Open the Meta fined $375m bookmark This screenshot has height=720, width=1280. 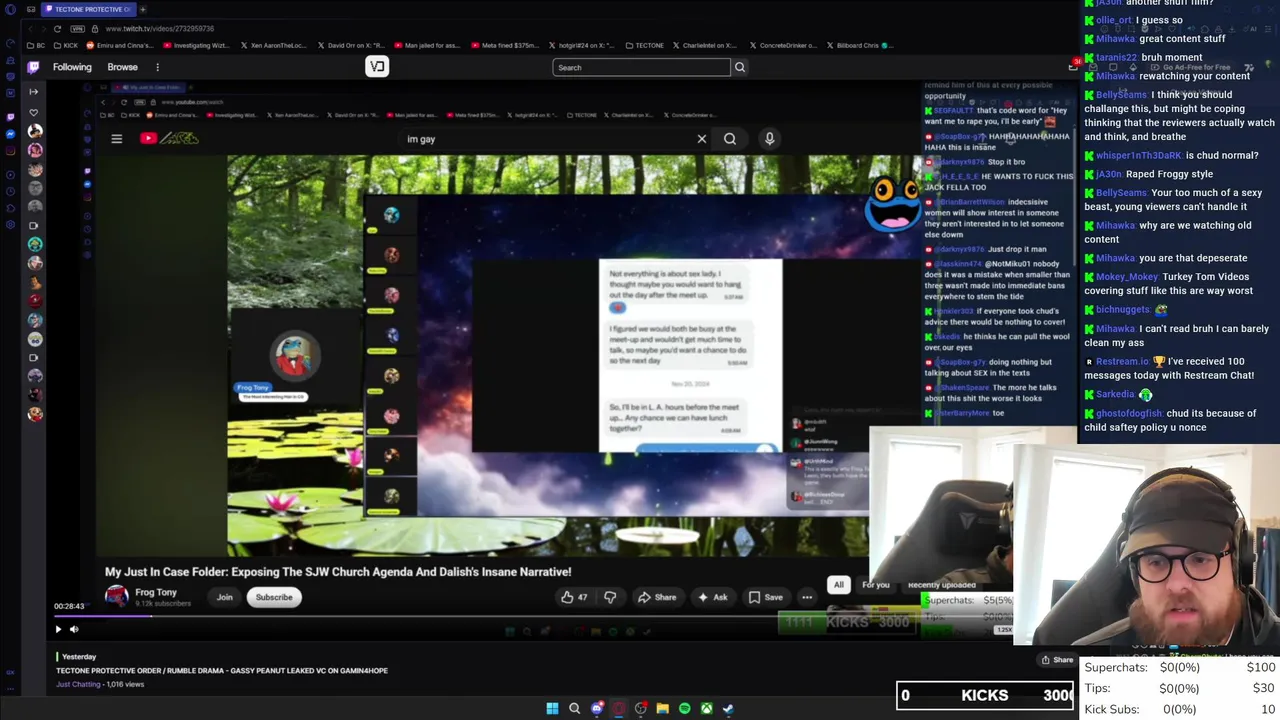click(x=504, y=45)
